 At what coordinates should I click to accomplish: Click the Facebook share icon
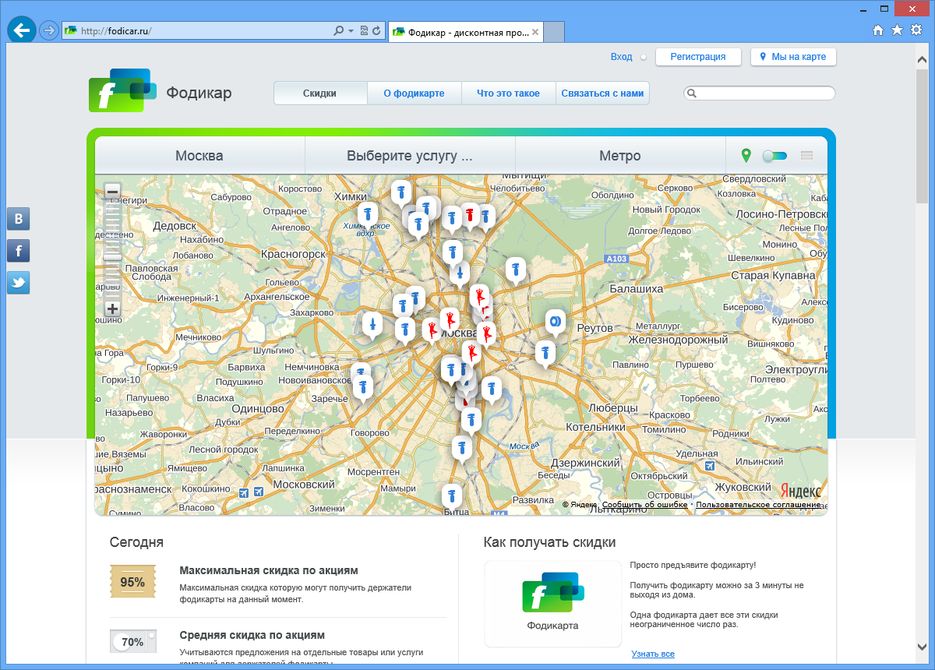[18, 250]
